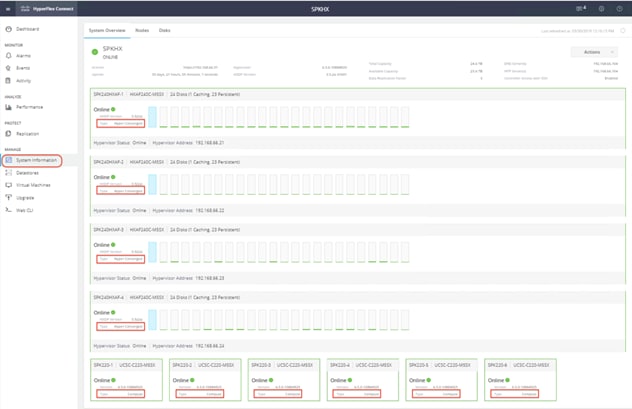Click the green SPKHX cluster online status icon
This screenshot has height=409, width=632.
(x=95, y=52)
